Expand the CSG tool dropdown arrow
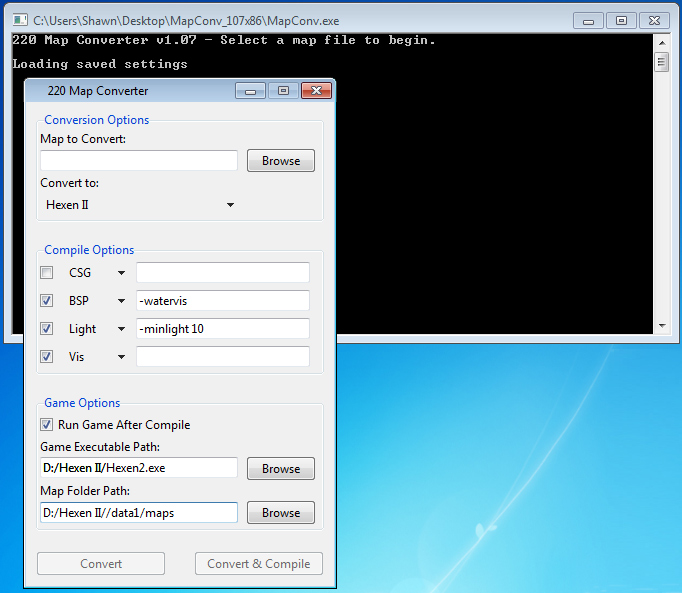 [121, 273]
